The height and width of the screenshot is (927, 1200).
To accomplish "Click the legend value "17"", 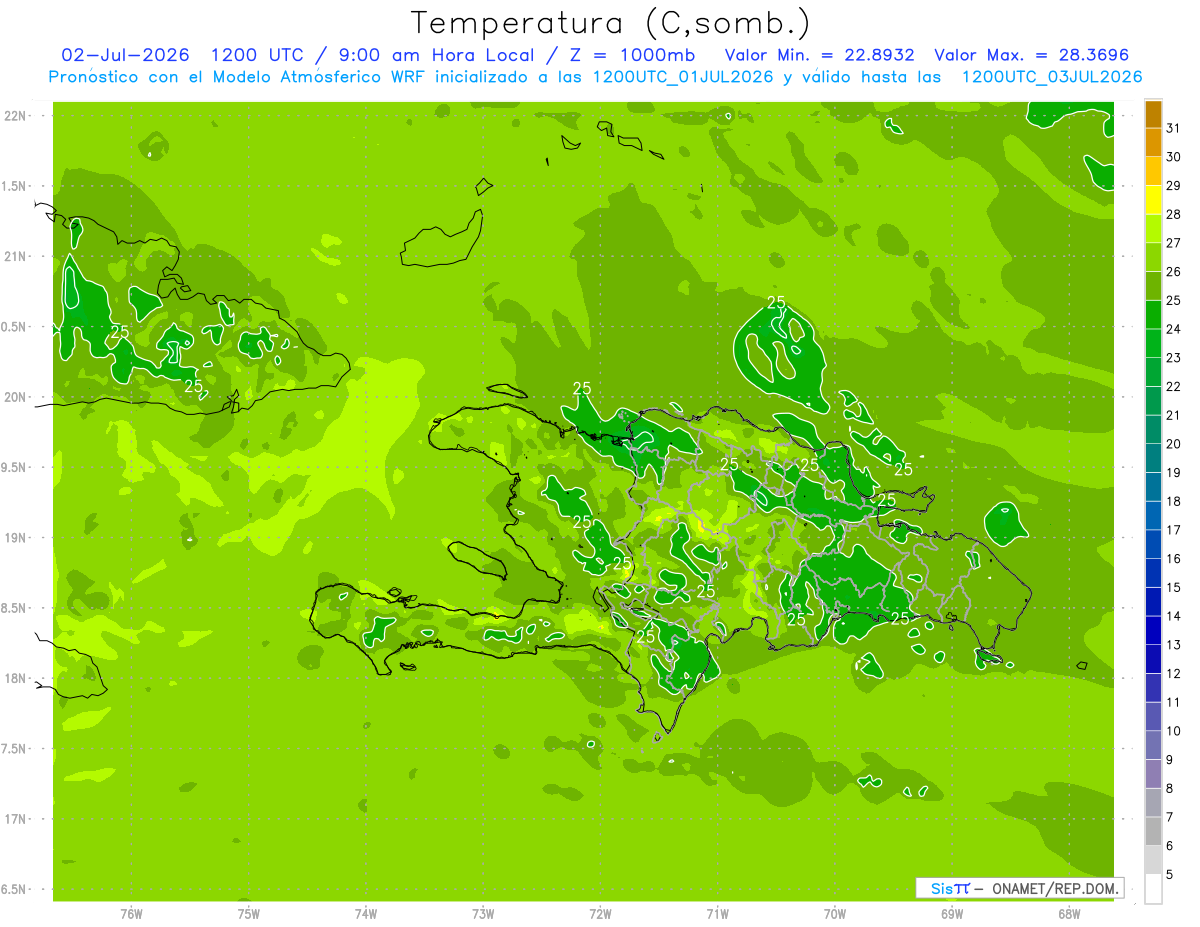I will click(x=1173, y=530).
